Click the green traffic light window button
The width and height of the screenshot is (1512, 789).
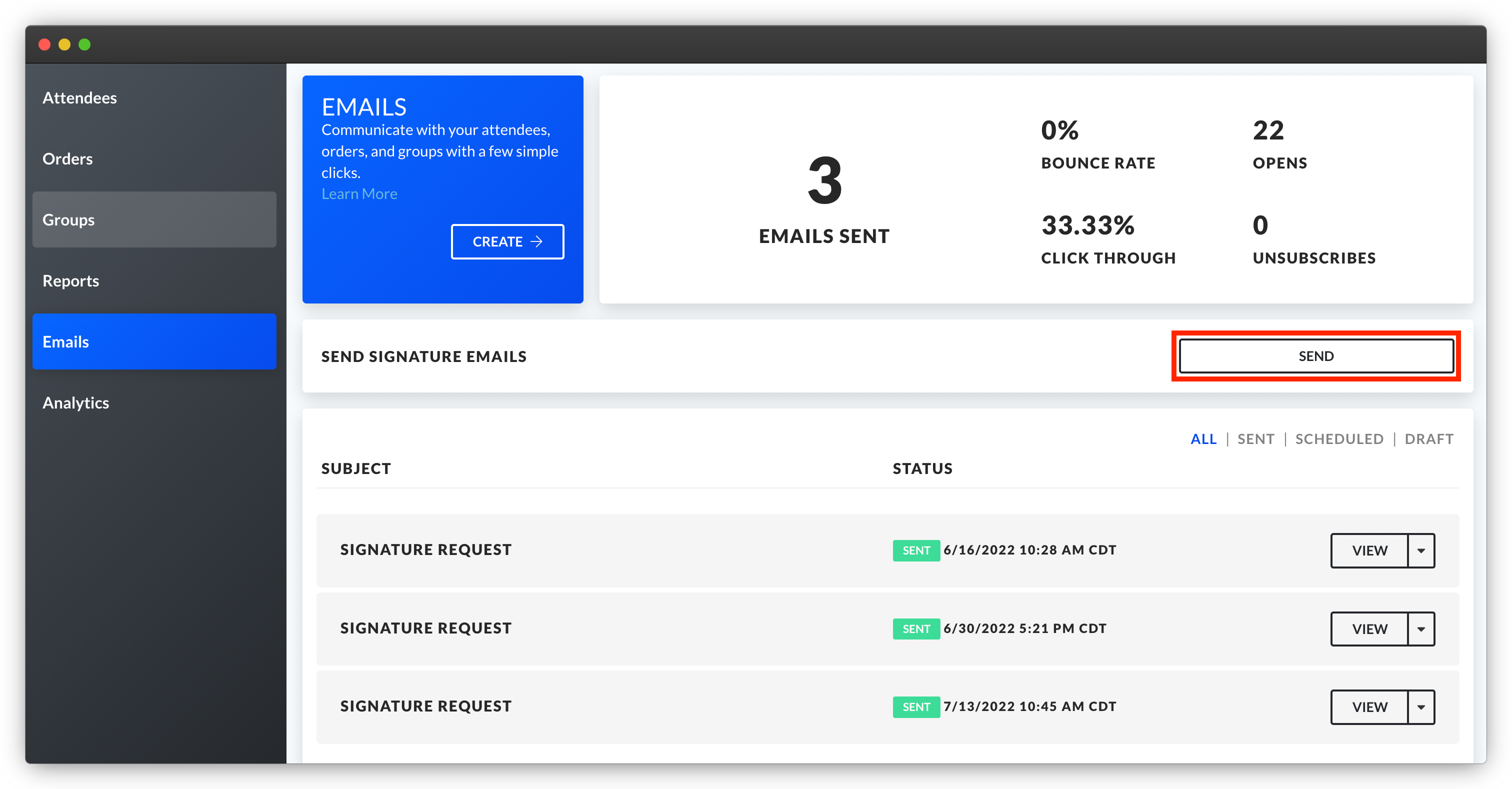84,44
